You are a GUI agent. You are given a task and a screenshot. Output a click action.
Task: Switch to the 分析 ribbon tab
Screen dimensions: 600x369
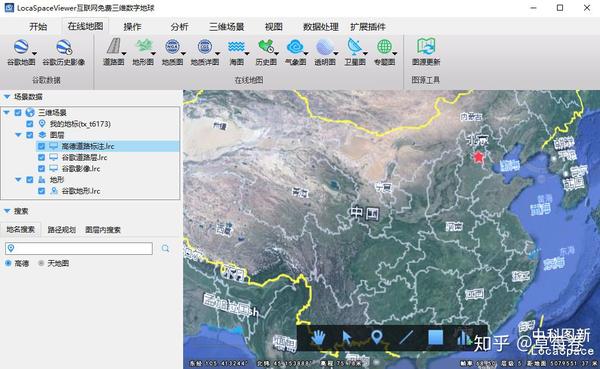coord(179,26)
